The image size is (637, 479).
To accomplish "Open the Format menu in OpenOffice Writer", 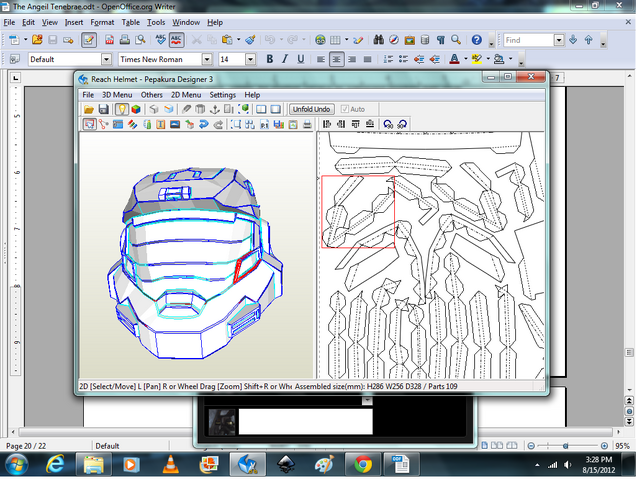I will pos(102,22).
